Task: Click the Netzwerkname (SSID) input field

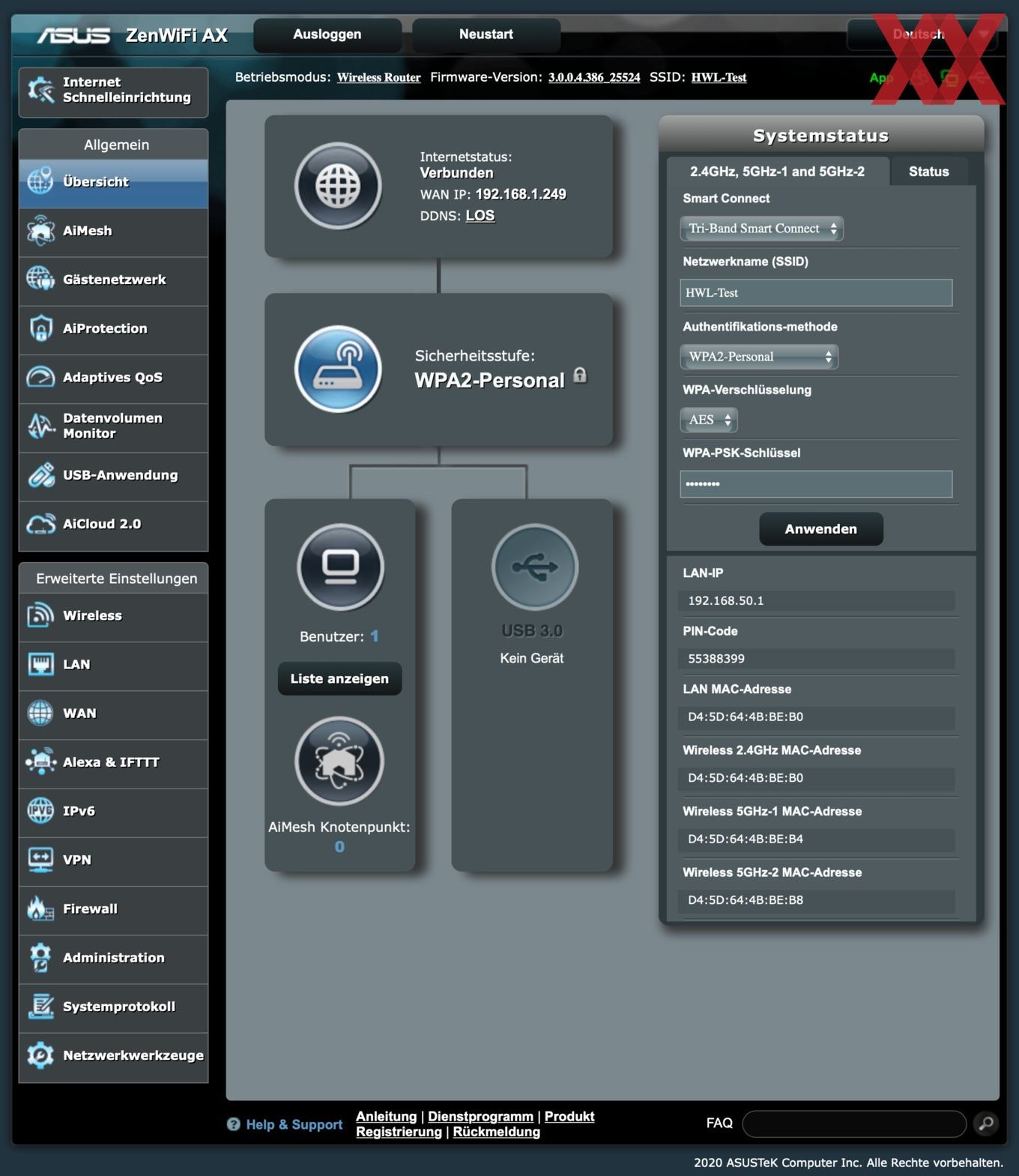Action: click(x=816, y=292)
